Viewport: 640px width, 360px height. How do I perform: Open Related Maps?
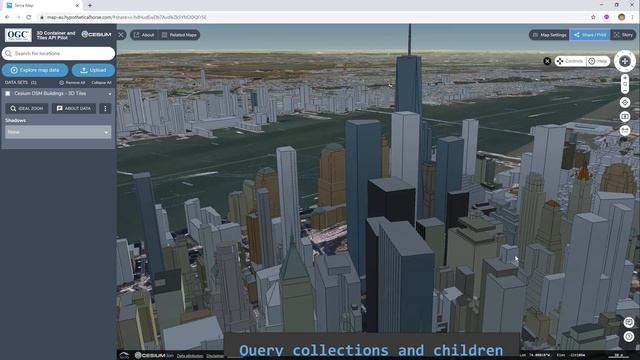tap(179, 35)
